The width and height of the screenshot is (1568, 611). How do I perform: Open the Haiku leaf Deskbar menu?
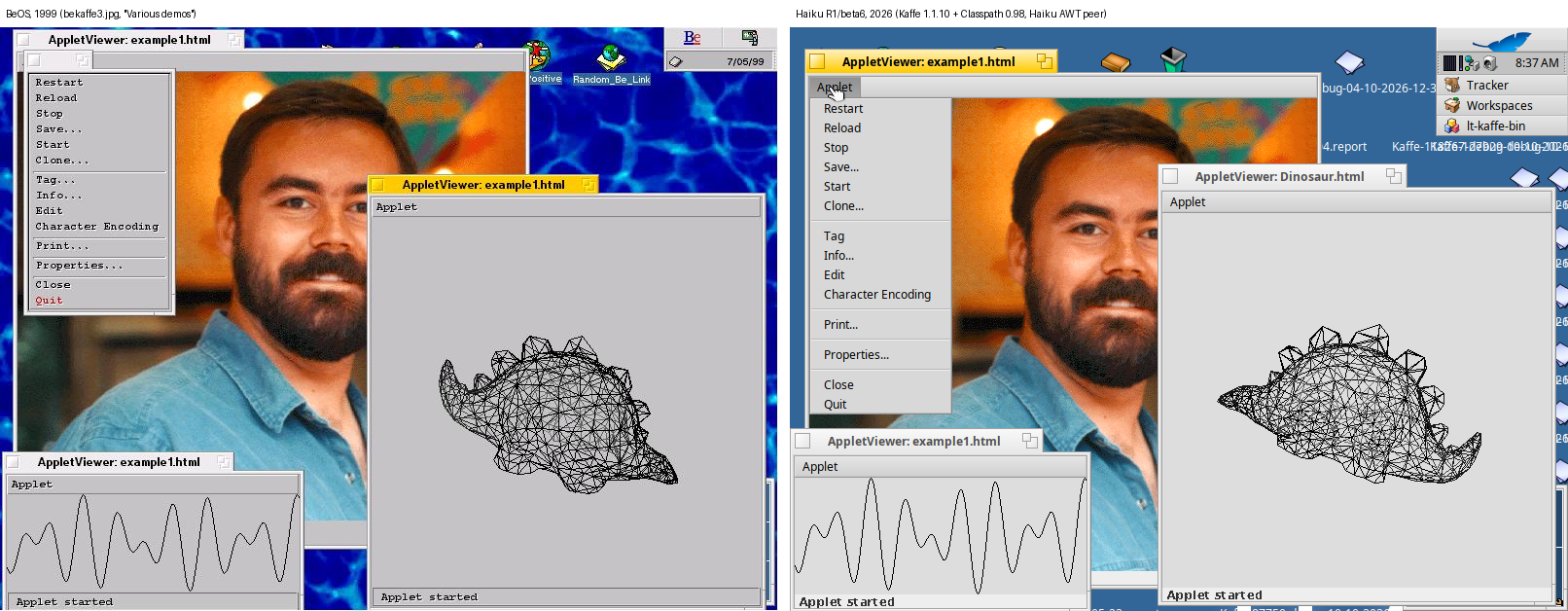tap(1501, 41)
